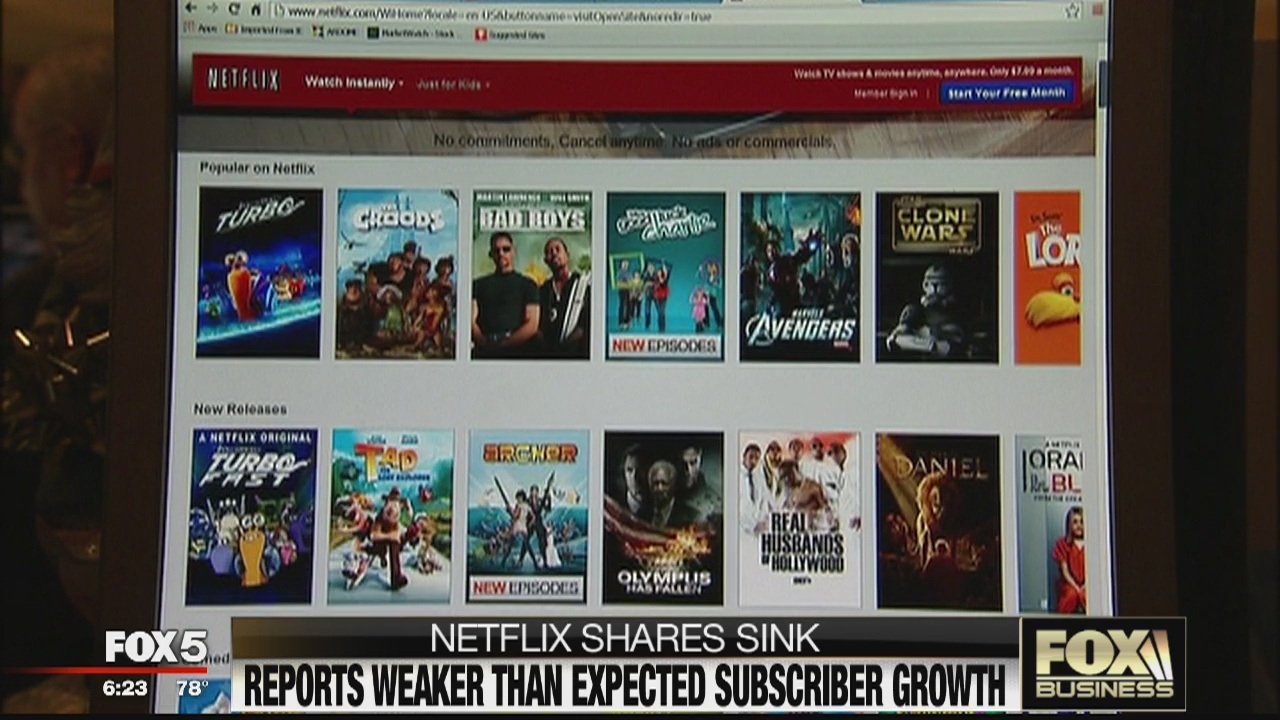Expand the Just for Kids menu
Screen dimensions: 1280x720
(452, 85)
